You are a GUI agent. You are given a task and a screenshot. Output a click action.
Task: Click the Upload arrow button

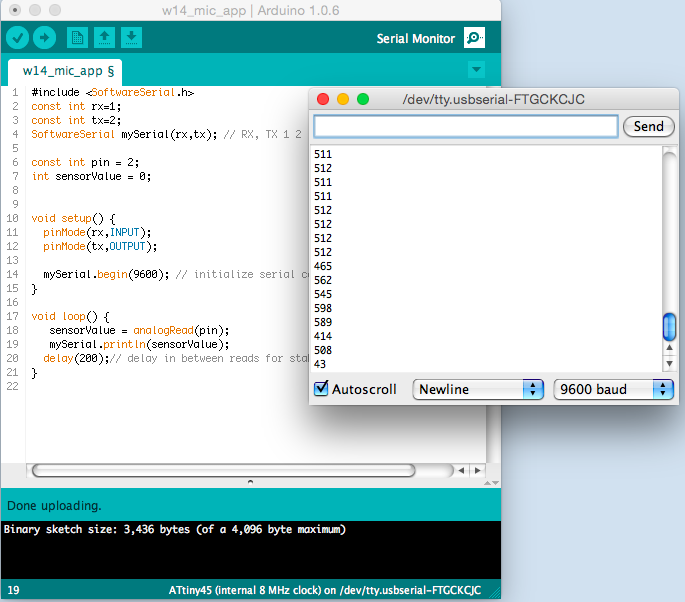tap(45, 38)
